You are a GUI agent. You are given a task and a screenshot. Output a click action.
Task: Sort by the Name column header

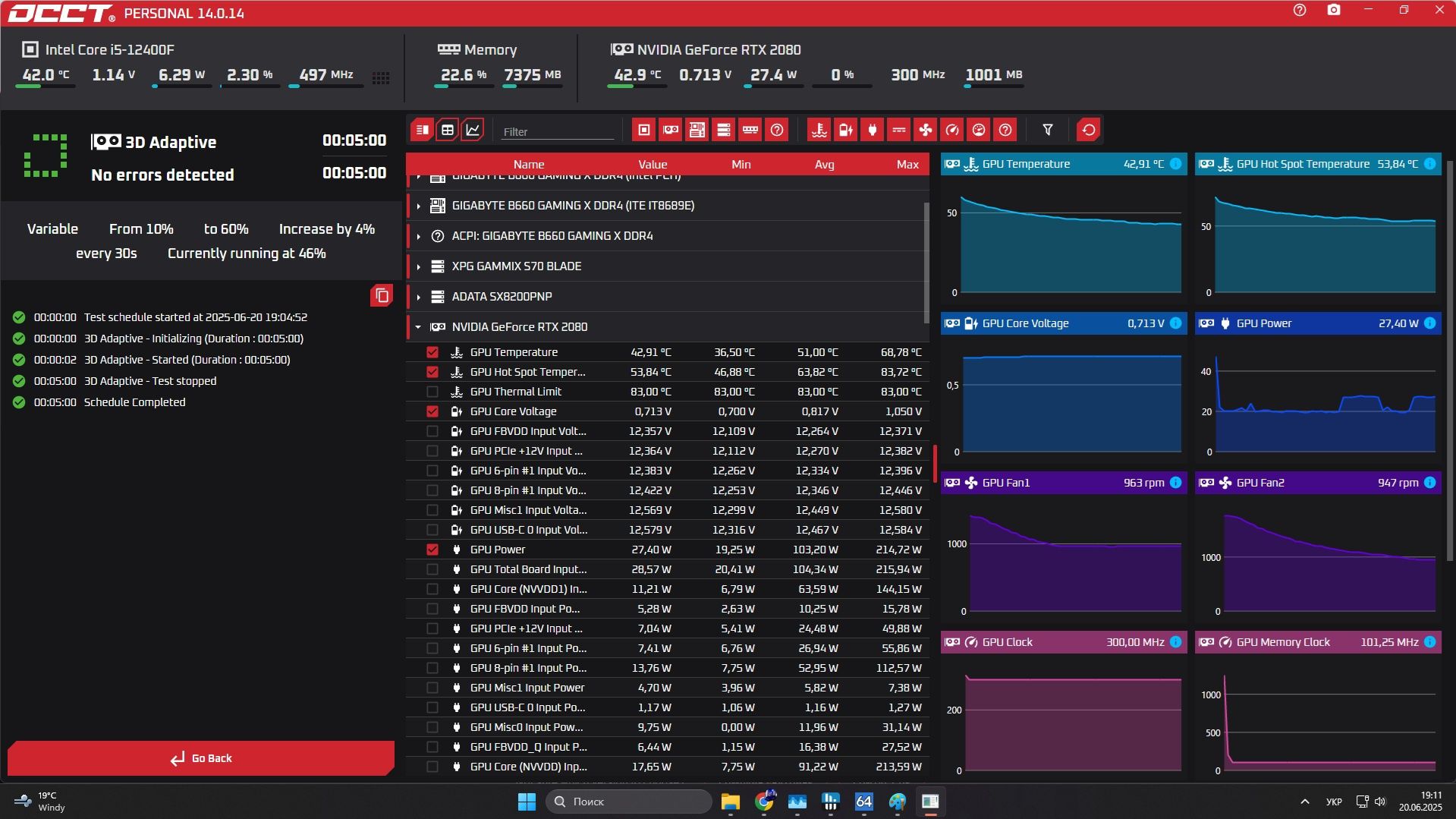[528, 164]
